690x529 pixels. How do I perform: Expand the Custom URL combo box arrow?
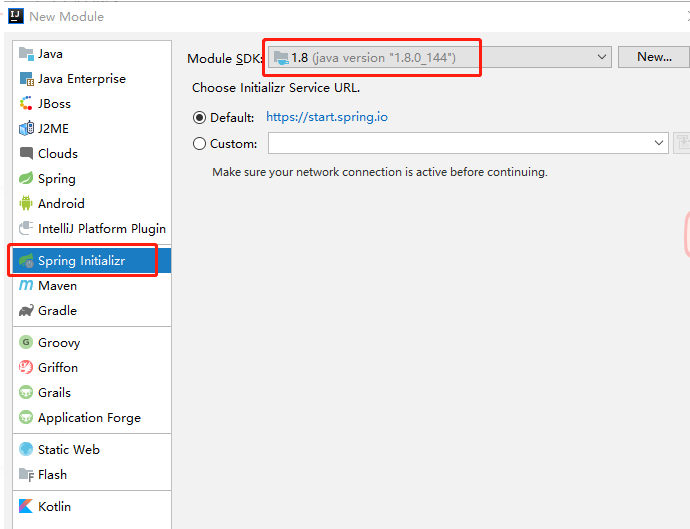pyautogui.click(x=658, y=143)
